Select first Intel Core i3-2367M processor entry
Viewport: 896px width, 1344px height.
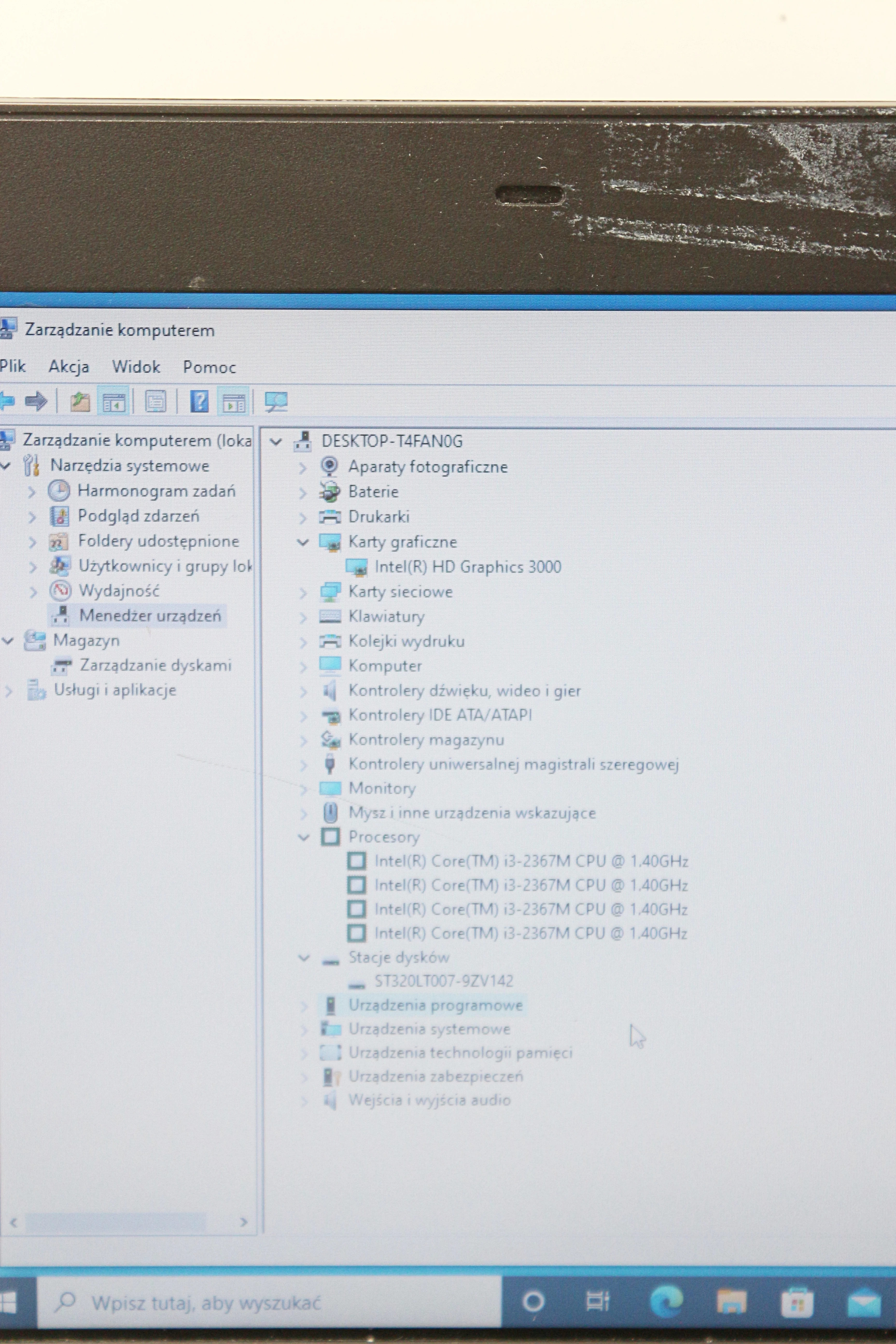531,861
